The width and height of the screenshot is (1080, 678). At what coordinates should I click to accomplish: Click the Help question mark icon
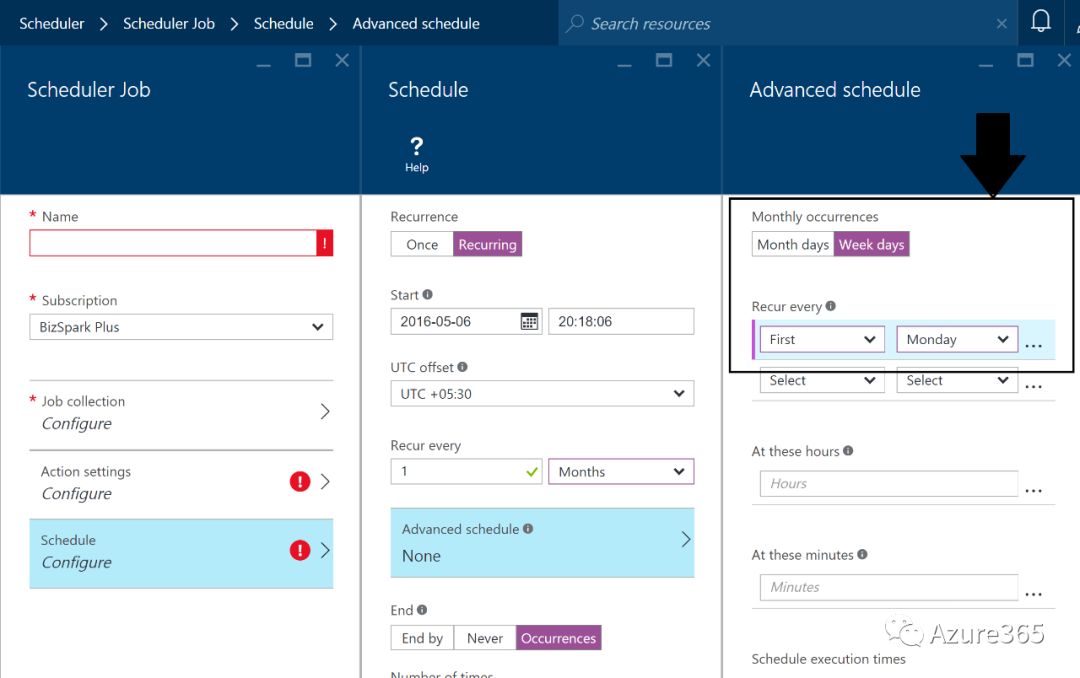[x=417, y=147]
